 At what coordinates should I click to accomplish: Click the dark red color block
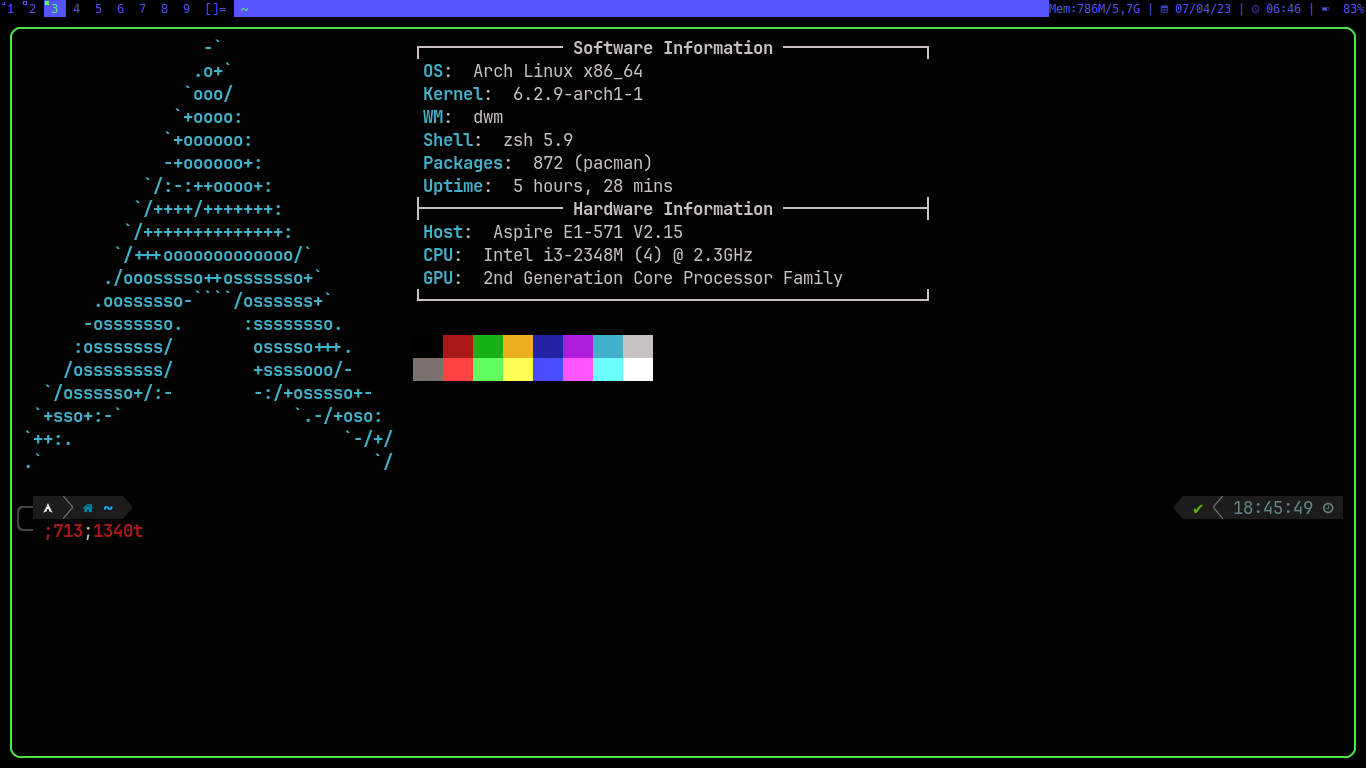pyautogui.click(x=458, y=346)
